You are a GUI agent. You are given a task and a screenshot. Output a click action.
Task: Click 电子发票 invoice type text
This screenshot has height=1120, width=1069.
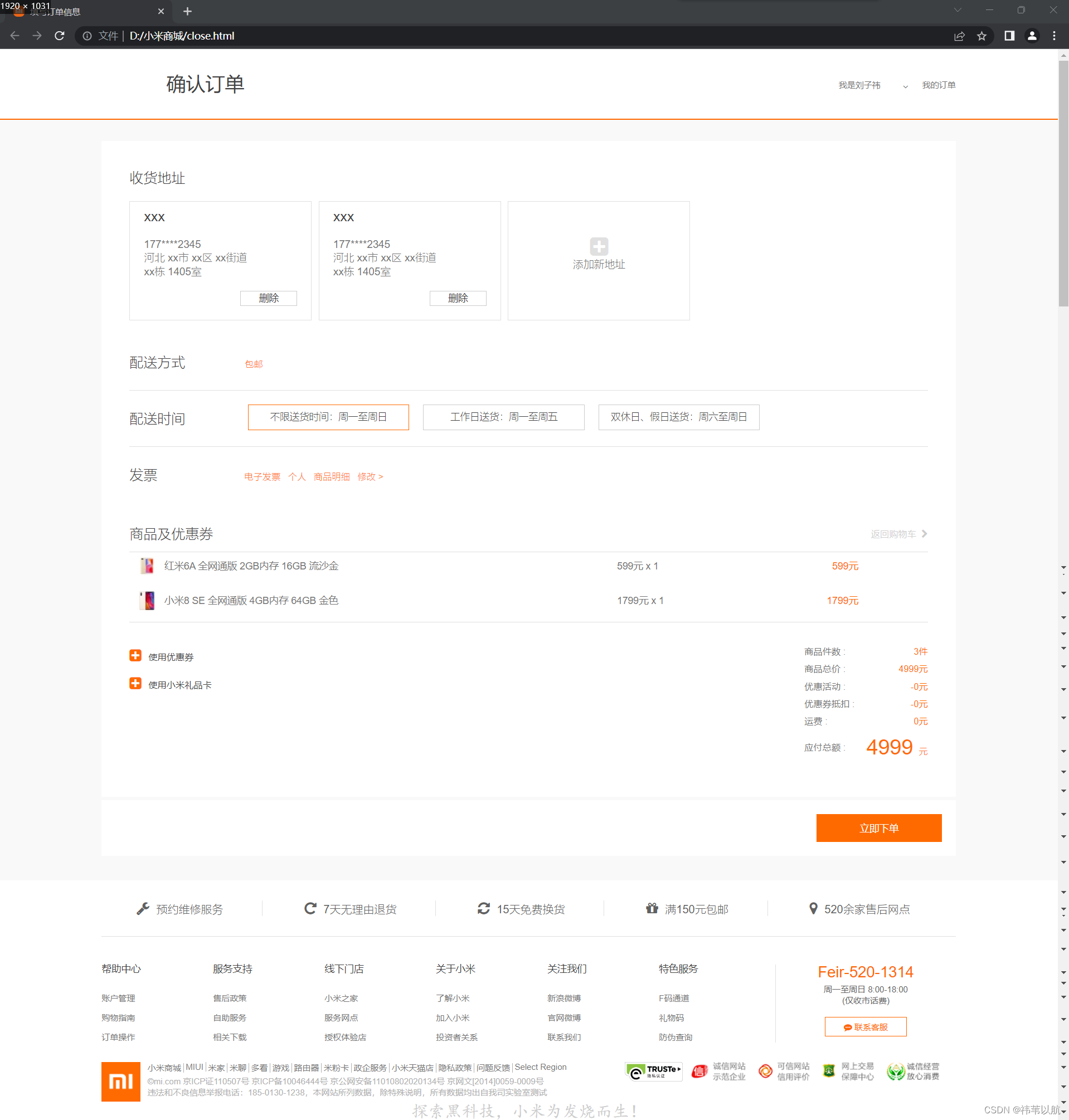(262, 476)
